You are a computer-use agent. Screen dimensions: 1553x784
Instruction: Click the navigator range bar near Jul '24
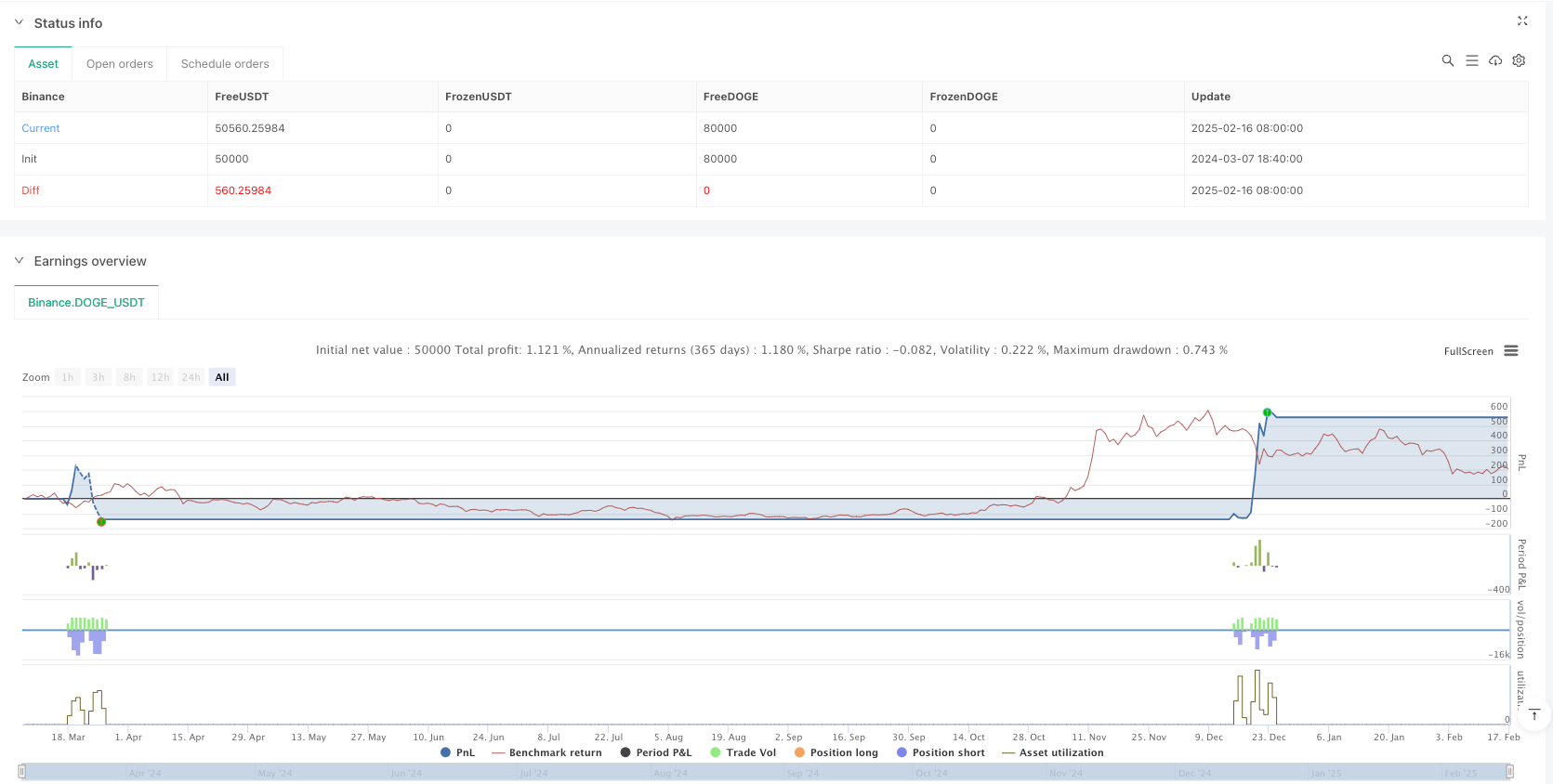pyautogui.click(x=533, y=772)
